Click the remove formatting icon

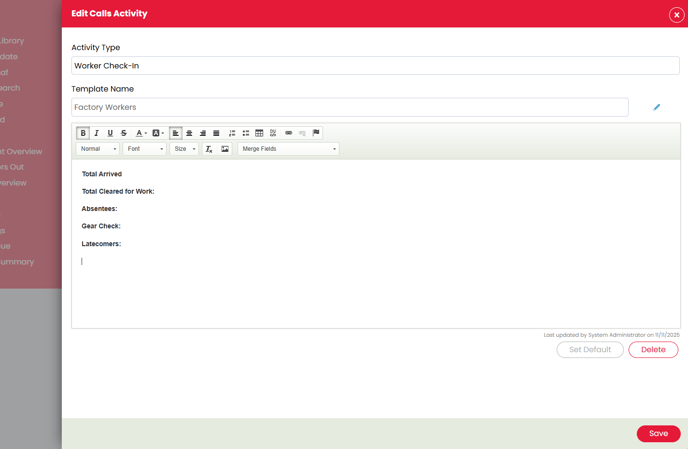[x=209, y=149]
